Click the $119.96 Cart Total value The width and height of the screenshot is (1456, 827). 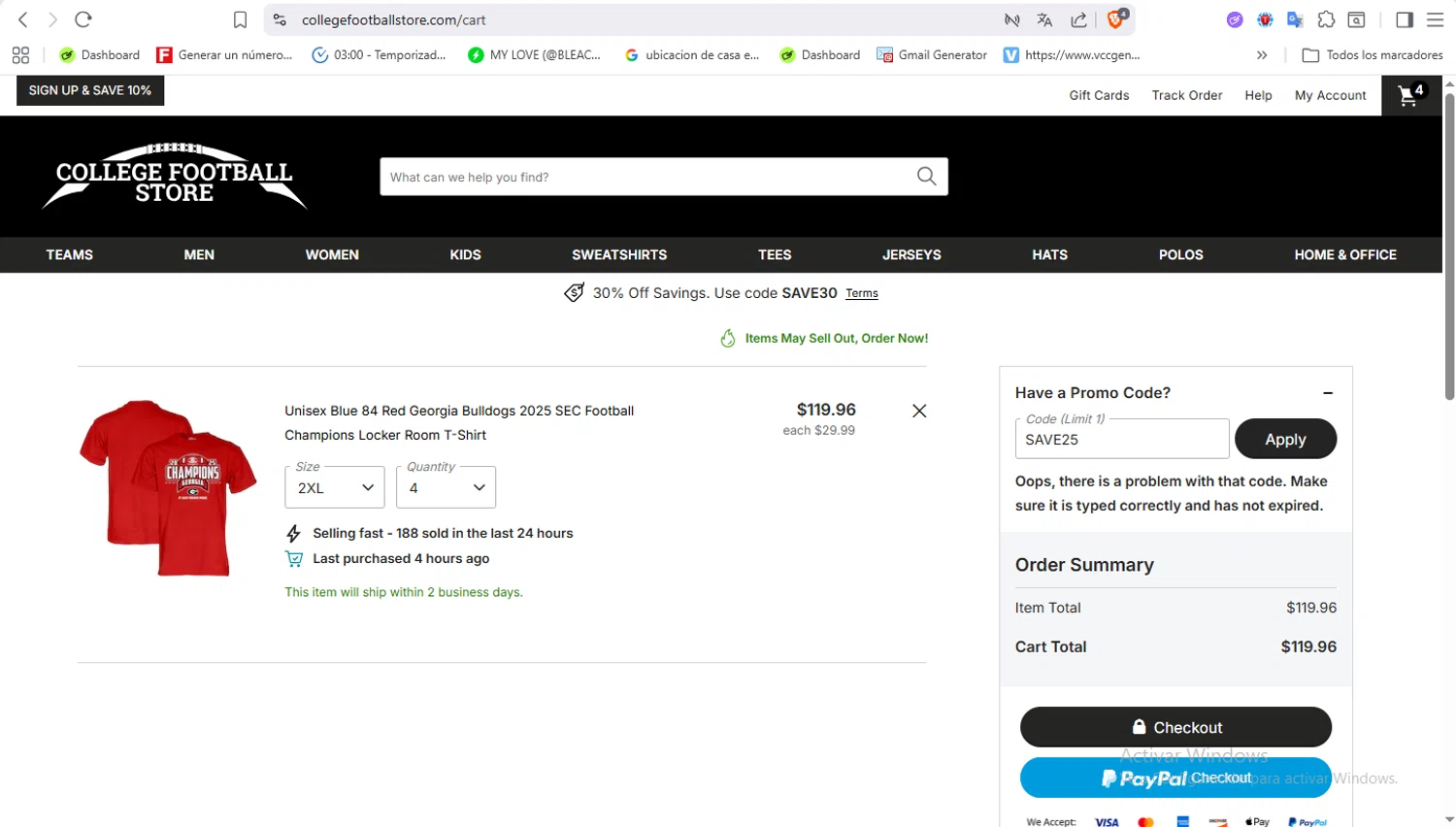coord(1308,646)
